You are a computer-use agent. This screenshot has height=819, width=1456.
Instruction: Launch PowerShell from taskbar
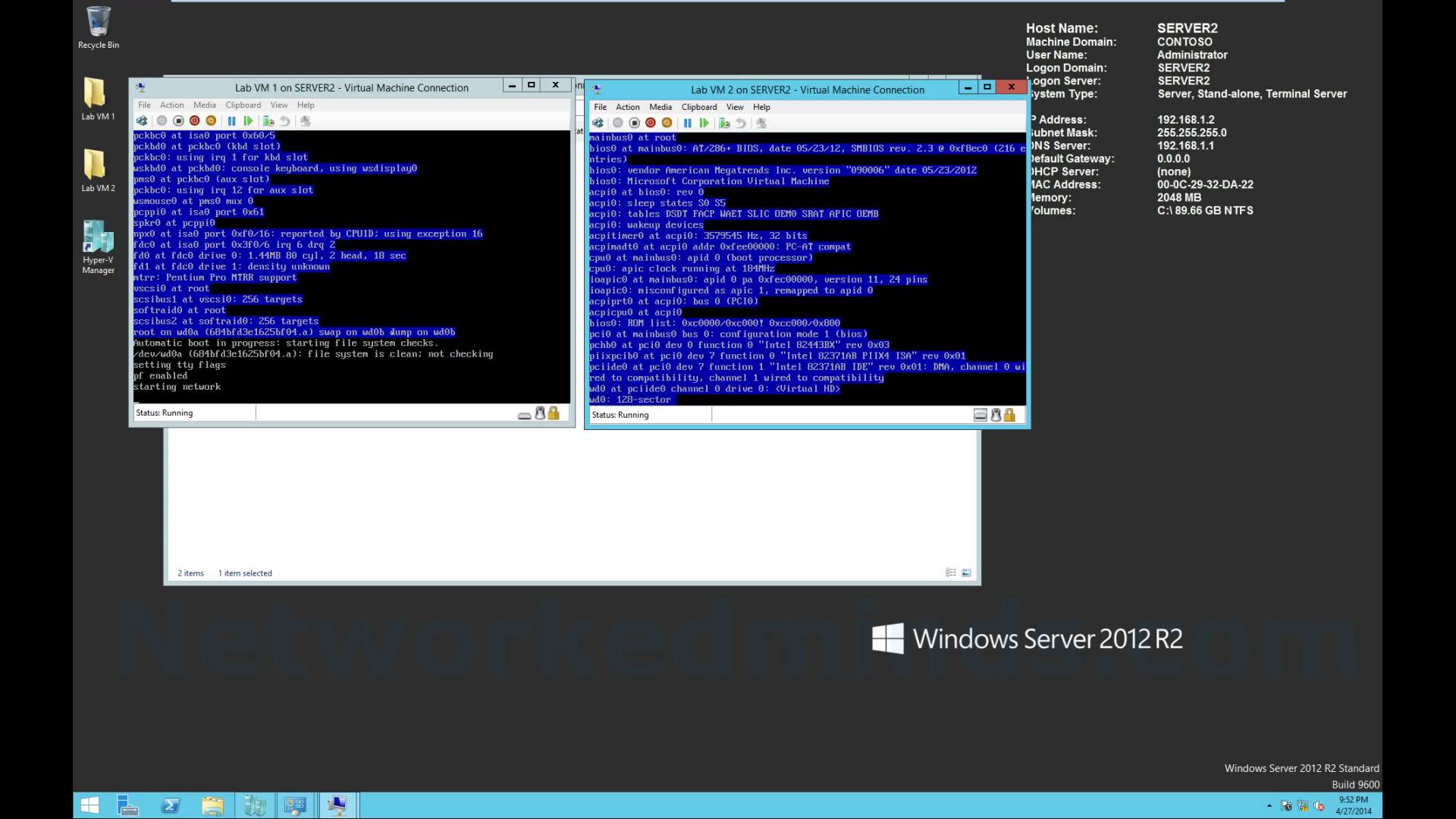coord(171,805)
